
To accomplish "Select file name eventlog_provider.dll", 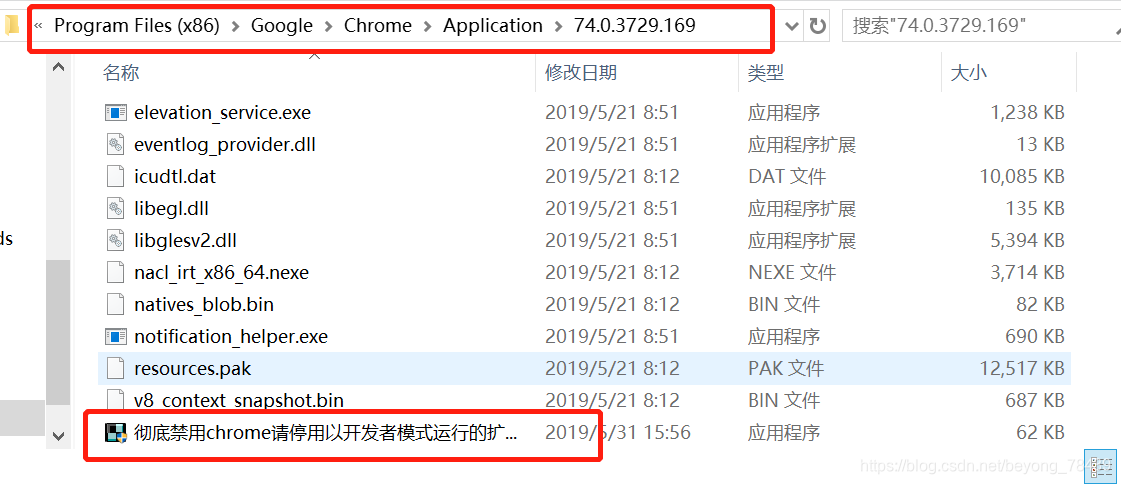I will click(x=224, y=144).
